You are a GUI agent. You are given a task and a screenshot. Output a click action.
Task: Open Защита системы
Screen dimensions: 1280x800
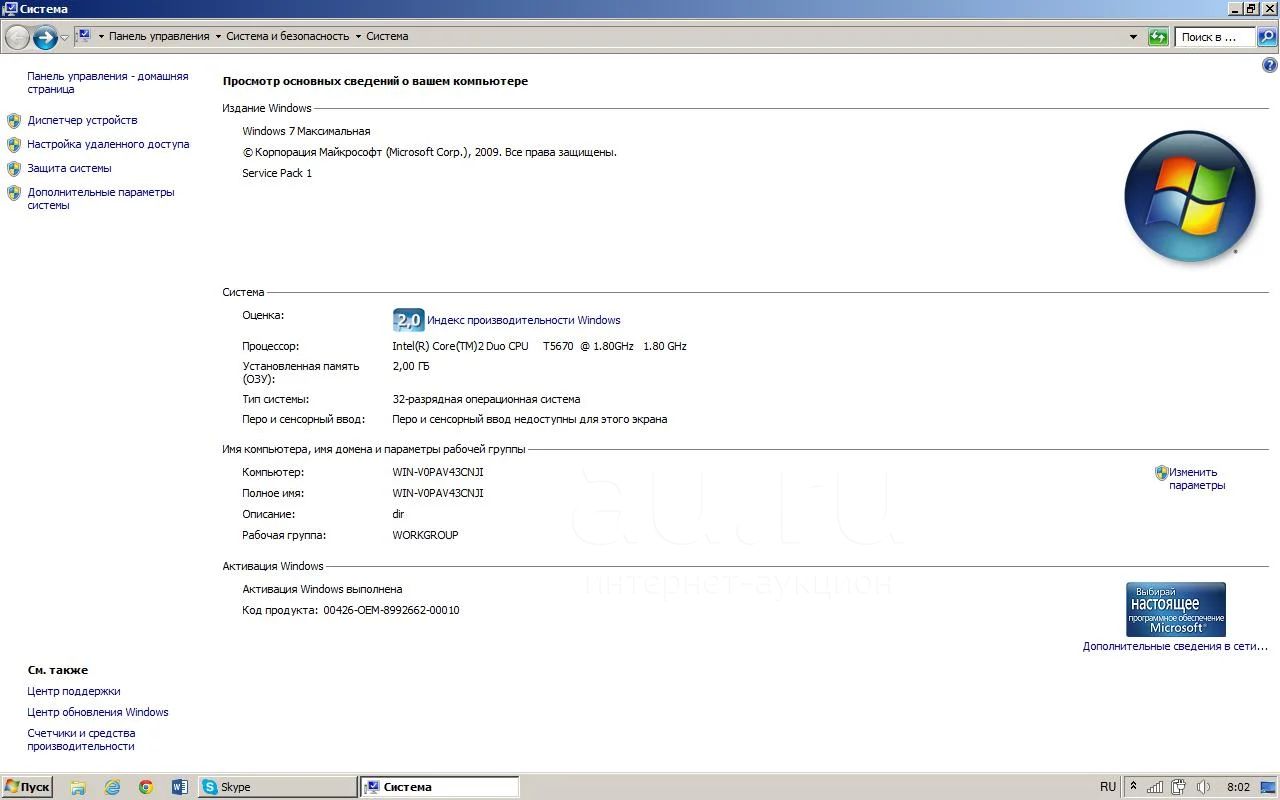pos(69,168)
